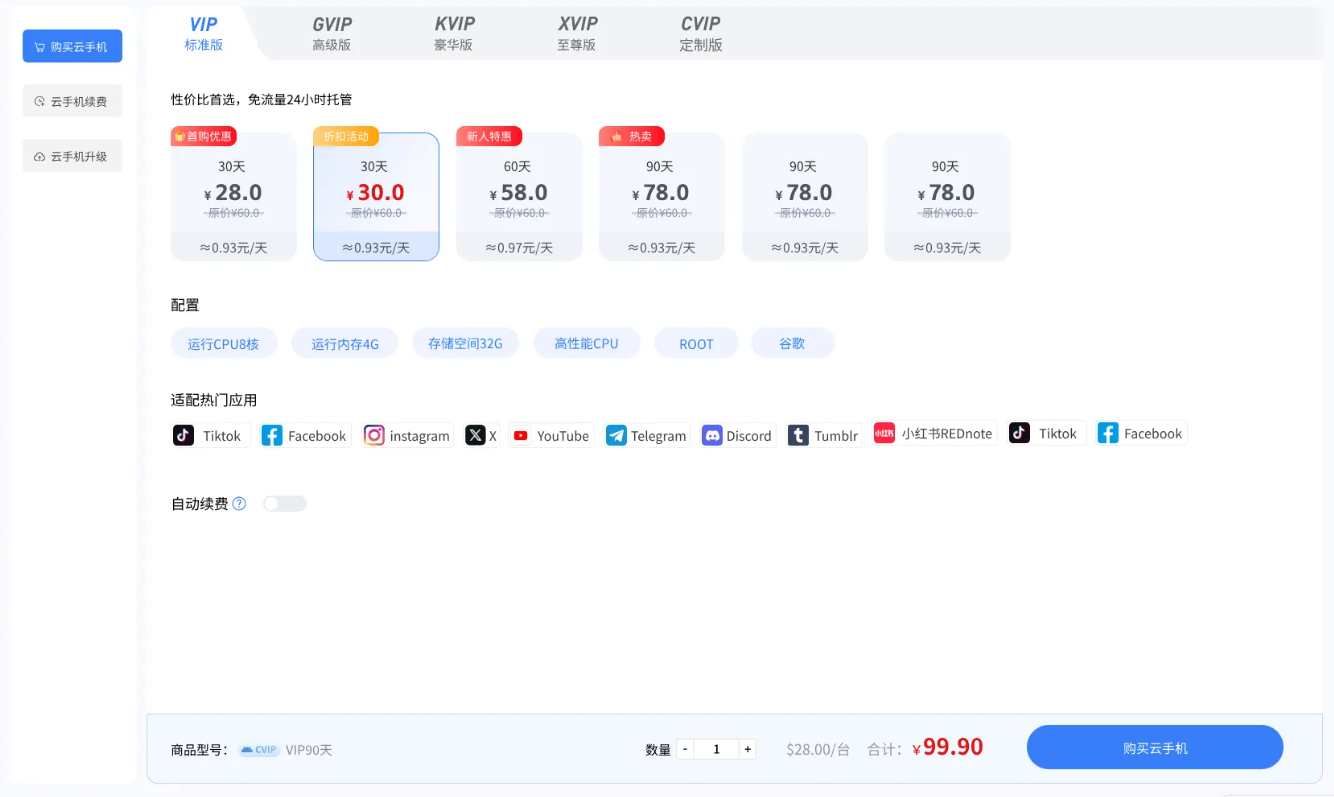The width and height of the screenshot is (1334, 797).
Task: Switch to the VIP 标准版 tab
Action: (x=204, y=34)
